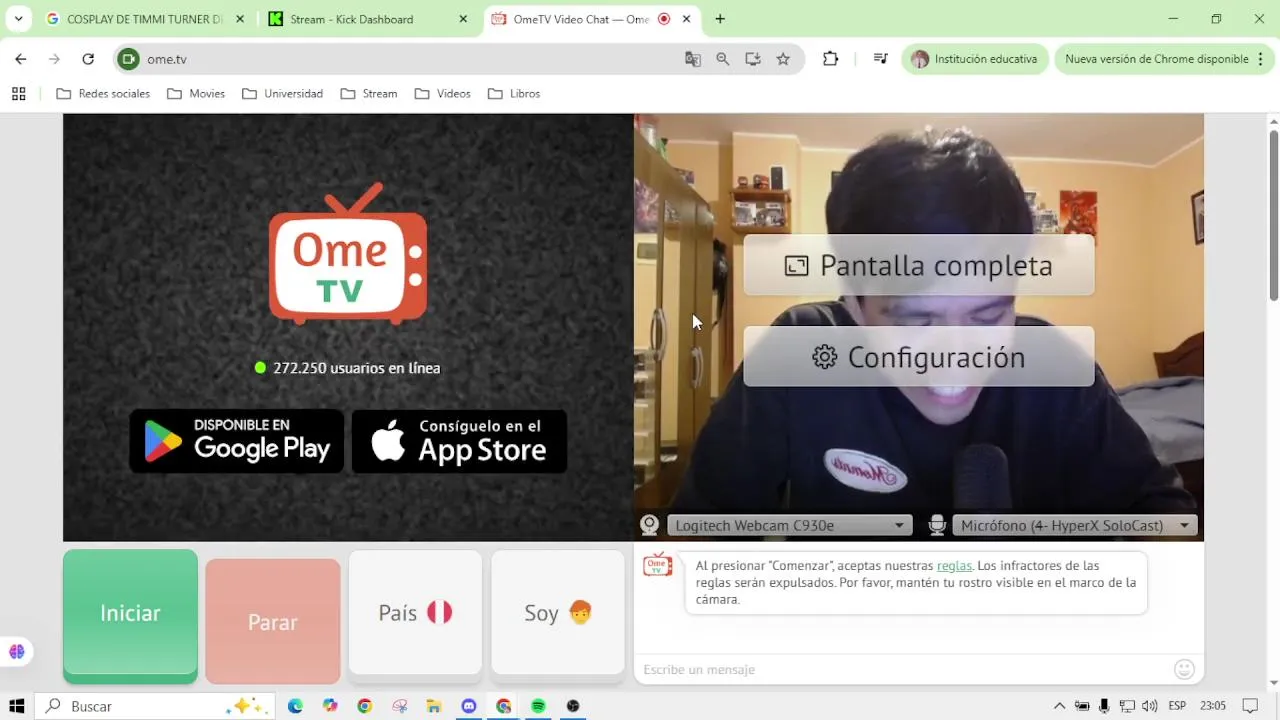
Task: Click the OmeTV avatar in chat message
Action: [x=658, y=565]
